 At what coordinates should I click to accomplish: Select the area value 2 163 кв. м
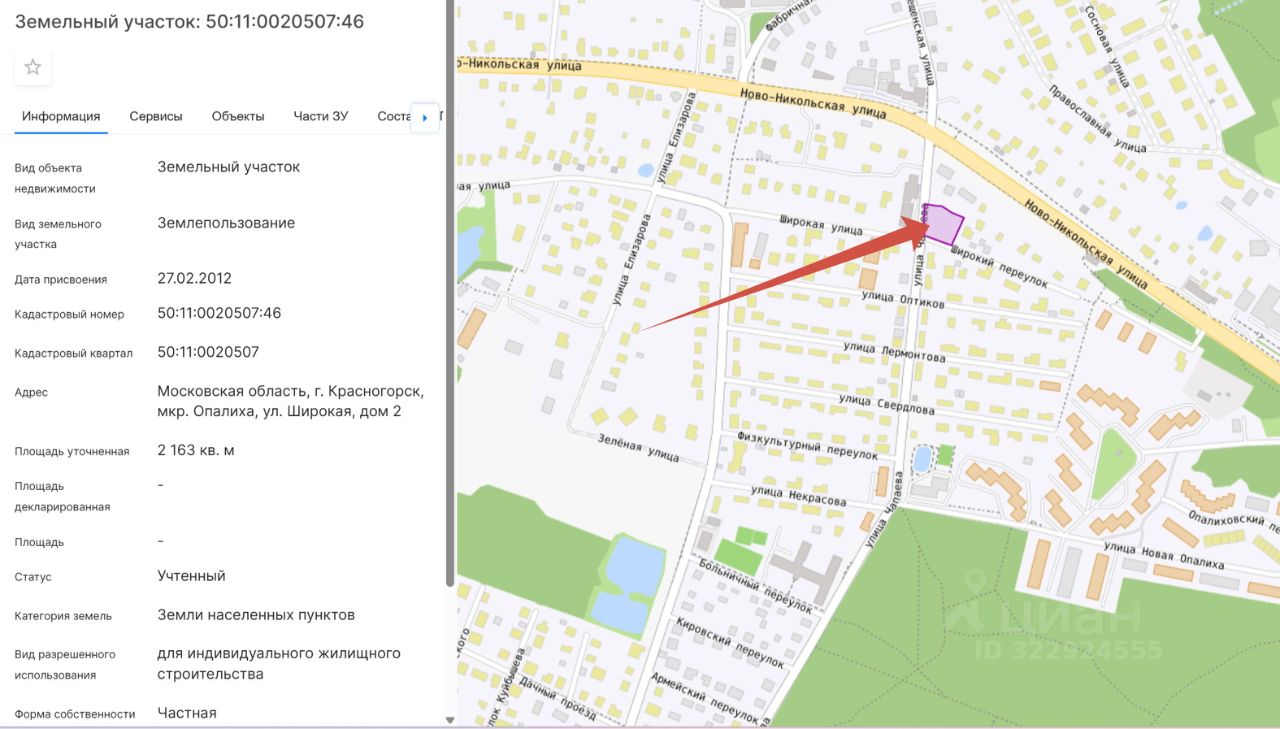tap(196, 450)
